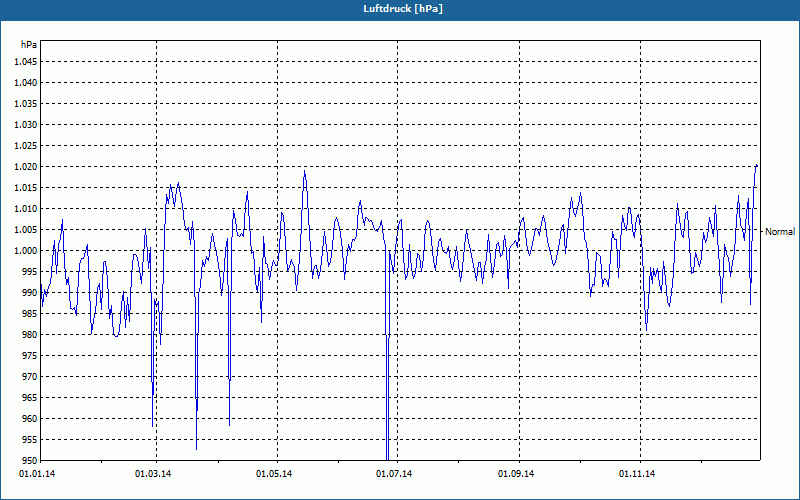Select the 1.025 y-axis label

tap(26, 145)
